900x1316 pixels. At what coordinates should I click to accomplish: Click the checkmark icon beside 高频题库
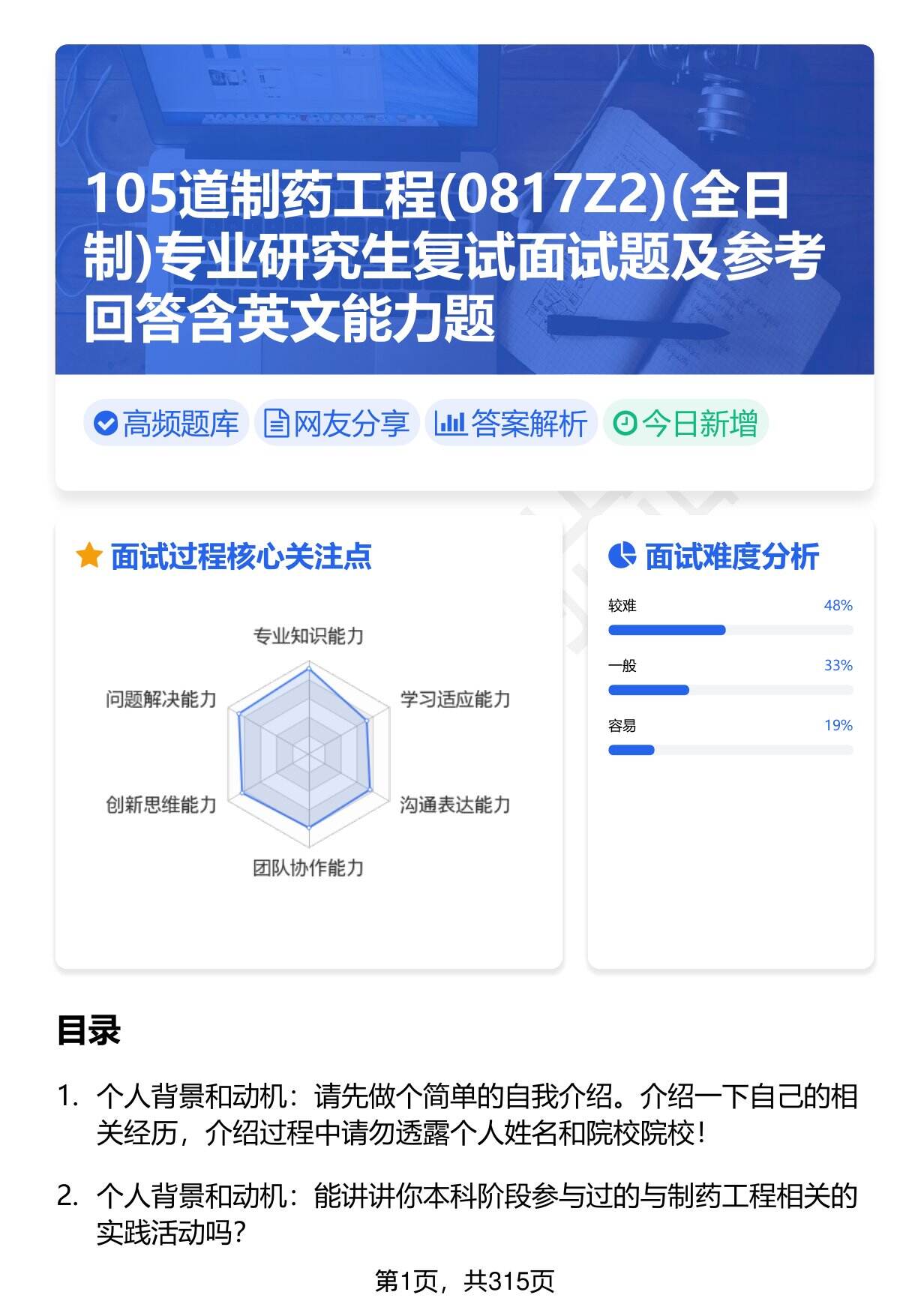[106, 424]
